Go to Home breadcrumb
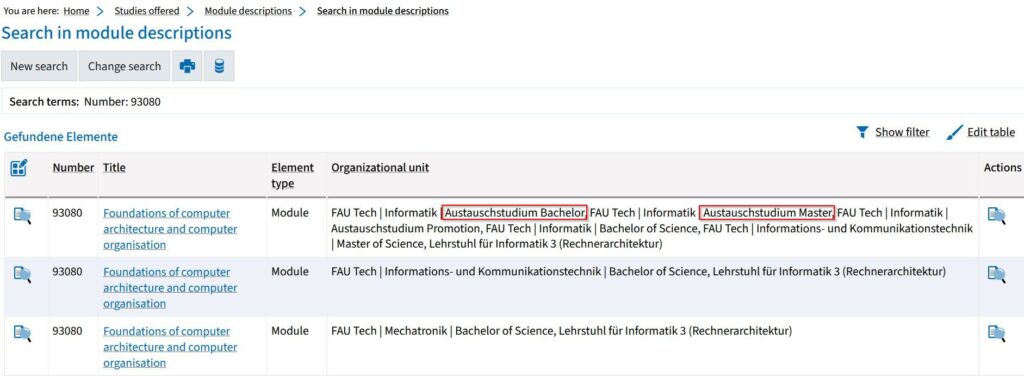The height and width of the screenshot is (376, 1024). (x=76, y=11)
